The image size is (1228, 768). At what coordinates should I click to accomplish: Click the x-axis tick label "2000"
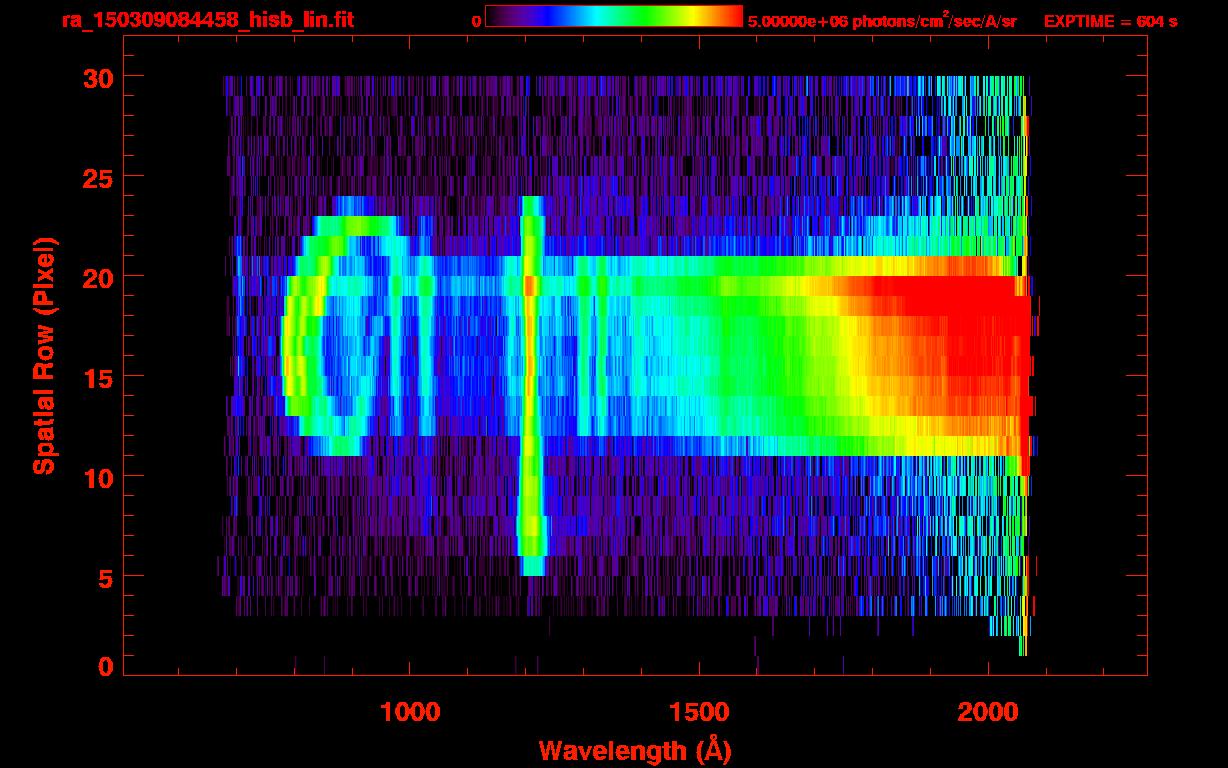coord(988,711)
